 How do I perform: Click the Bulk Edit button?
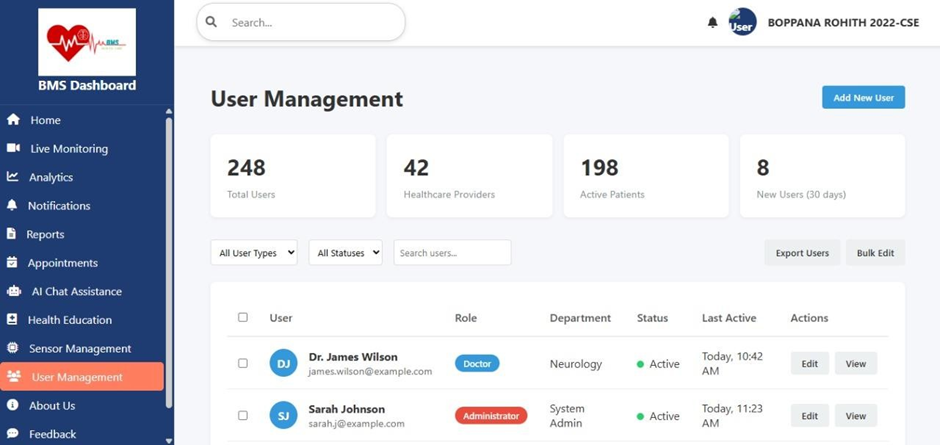pos(875,252)
